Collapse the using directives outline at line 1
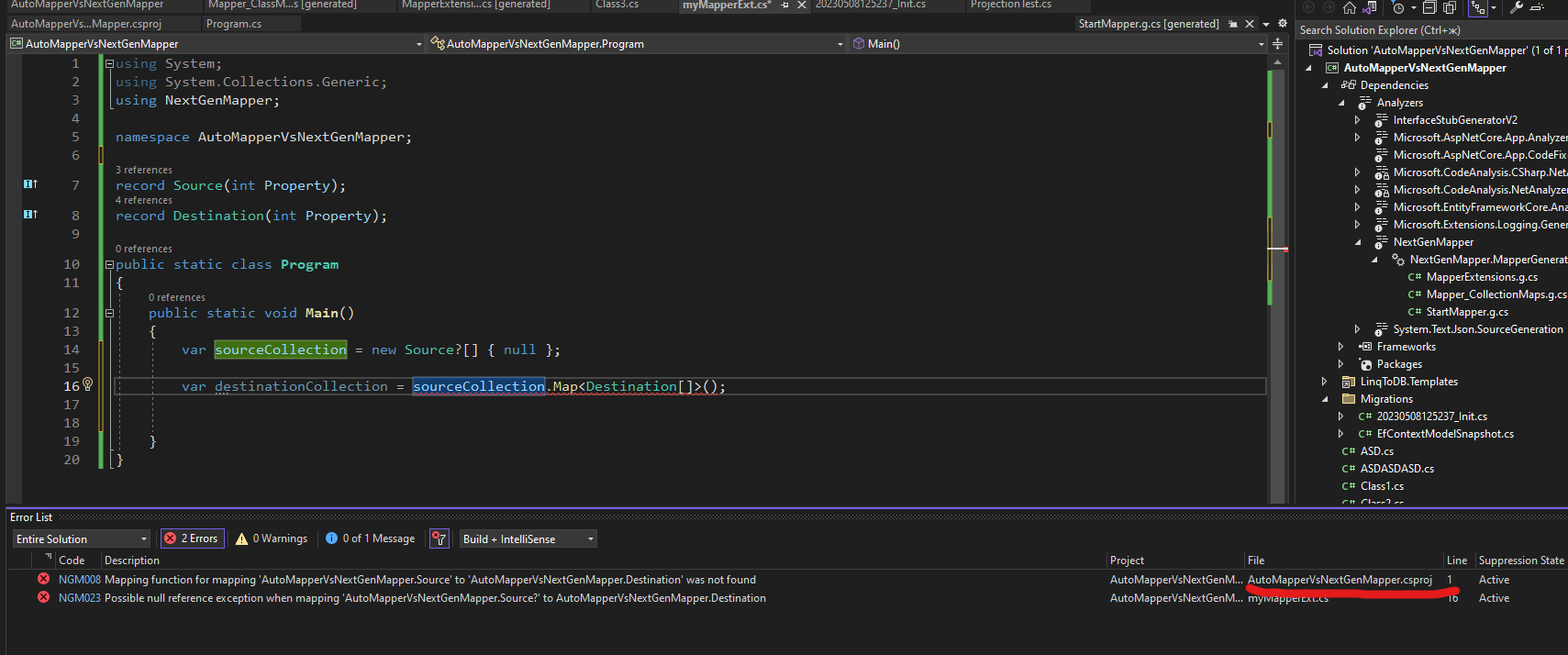This screenshot has height=655, width=1568. 109,63
